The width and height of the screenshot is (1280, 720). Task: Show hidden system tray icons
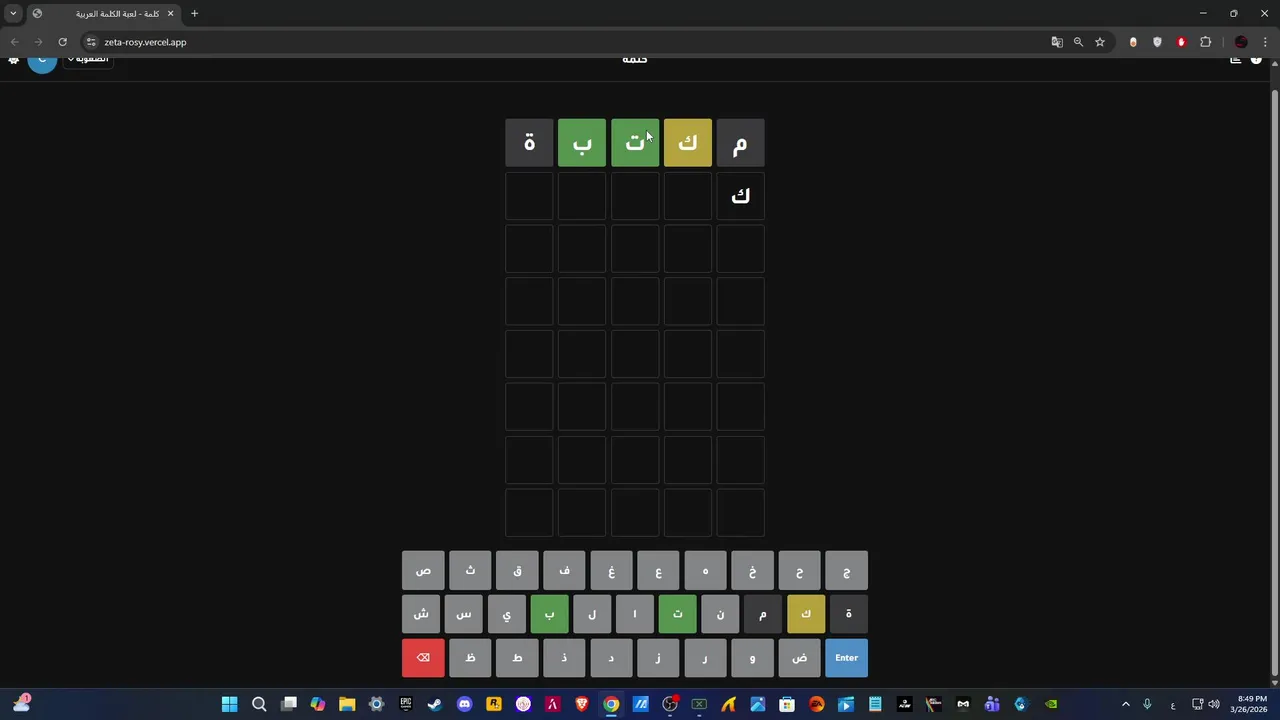[x=1125, y=704]
